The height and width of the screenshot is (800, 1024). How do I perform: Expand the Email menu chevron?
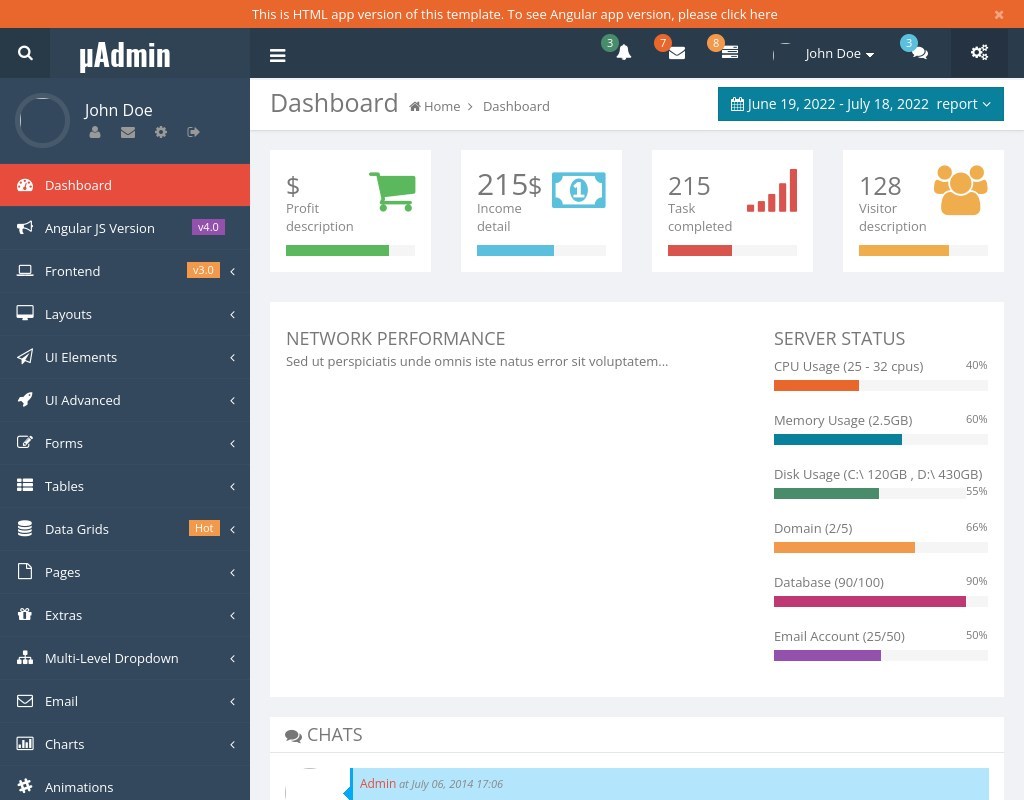pos(232,701)
